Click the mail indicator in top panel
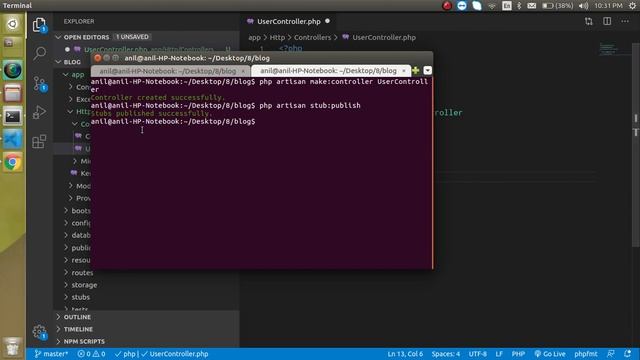The image size is (640, 360). point(531,5)
